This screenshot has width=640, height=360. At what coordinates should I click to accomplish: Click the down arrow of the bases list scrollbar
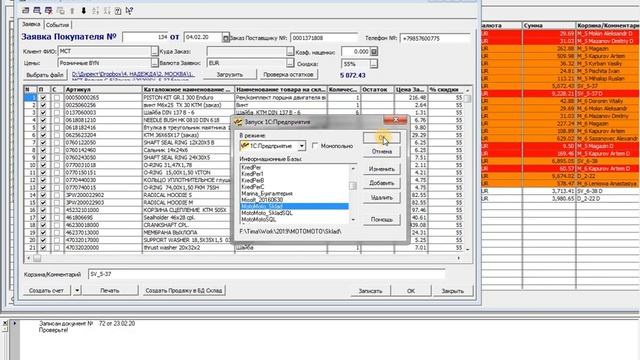pyautogui.click(x=353, y=220)
